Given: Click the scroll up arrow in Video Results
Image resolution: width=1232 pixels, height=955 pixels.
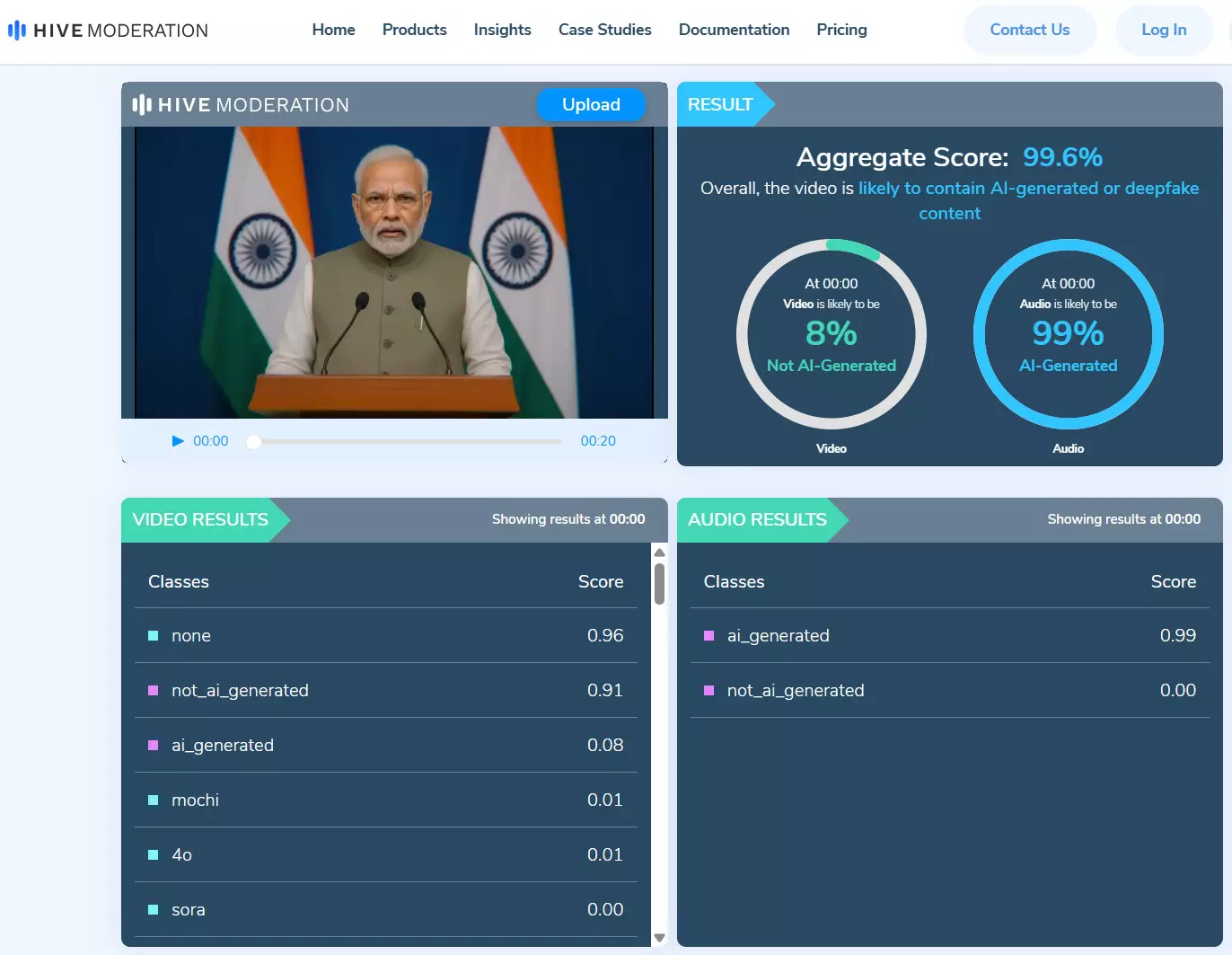Looking at the screenshot, I should [x=659, y=553].
